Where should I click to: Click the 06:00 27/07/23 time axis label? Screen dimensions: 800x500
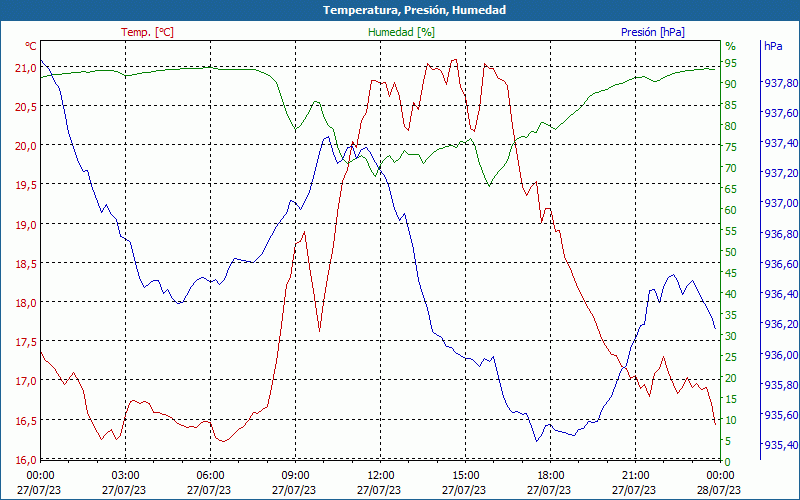[209, 483]
